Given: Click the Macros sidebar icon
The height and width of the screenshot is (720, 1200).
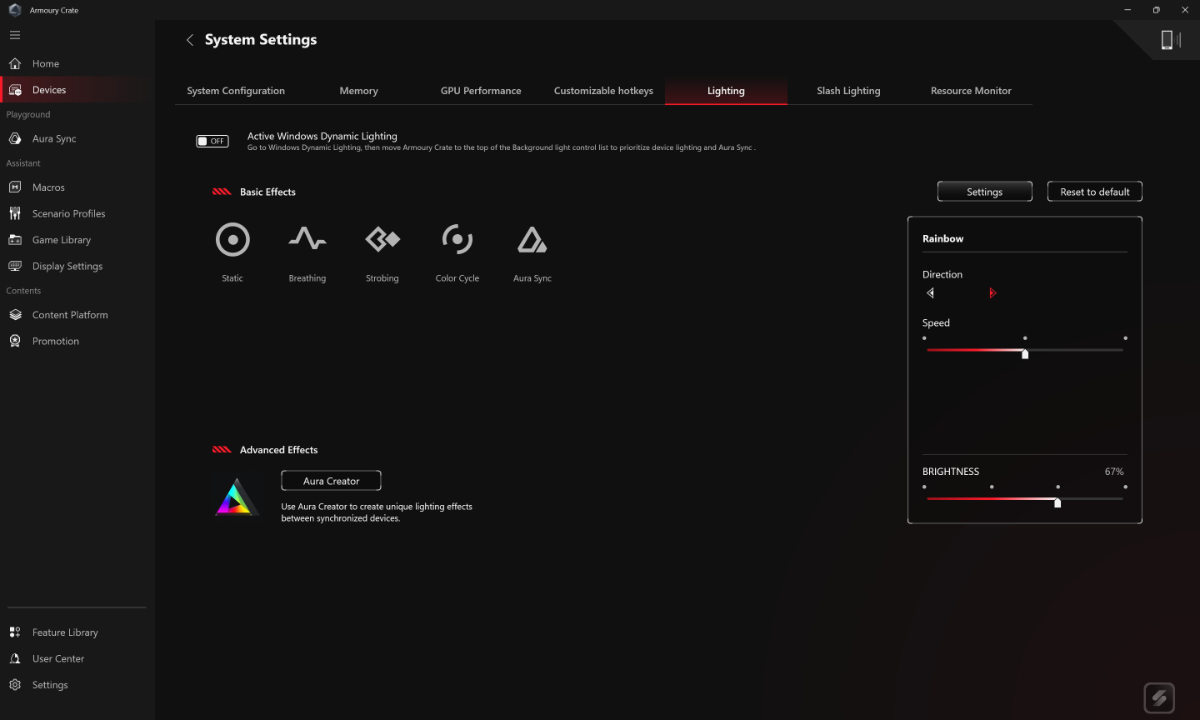Looking at the screenshot, I should pos(15,187).
